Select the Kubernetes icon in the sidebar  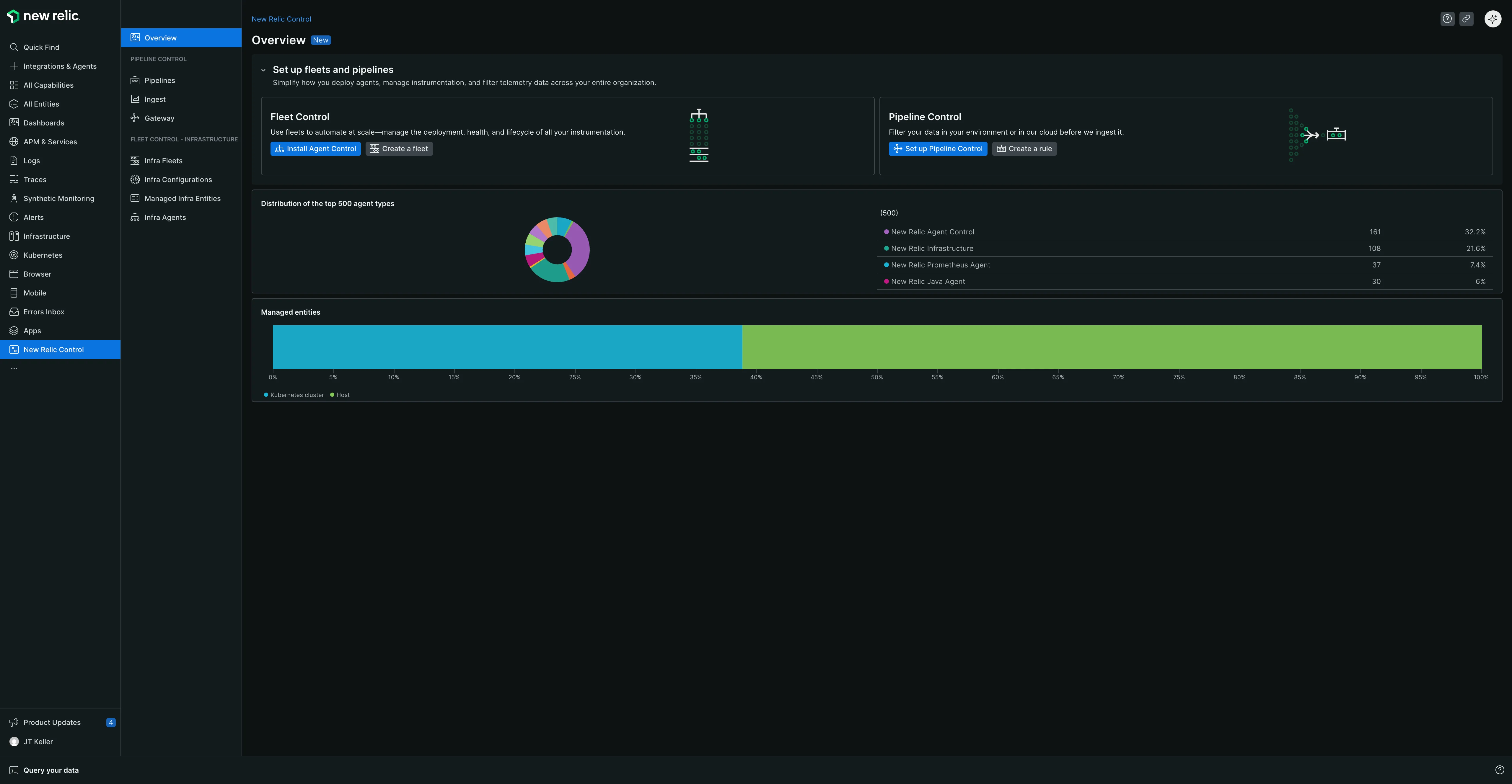tap(14, 255)
